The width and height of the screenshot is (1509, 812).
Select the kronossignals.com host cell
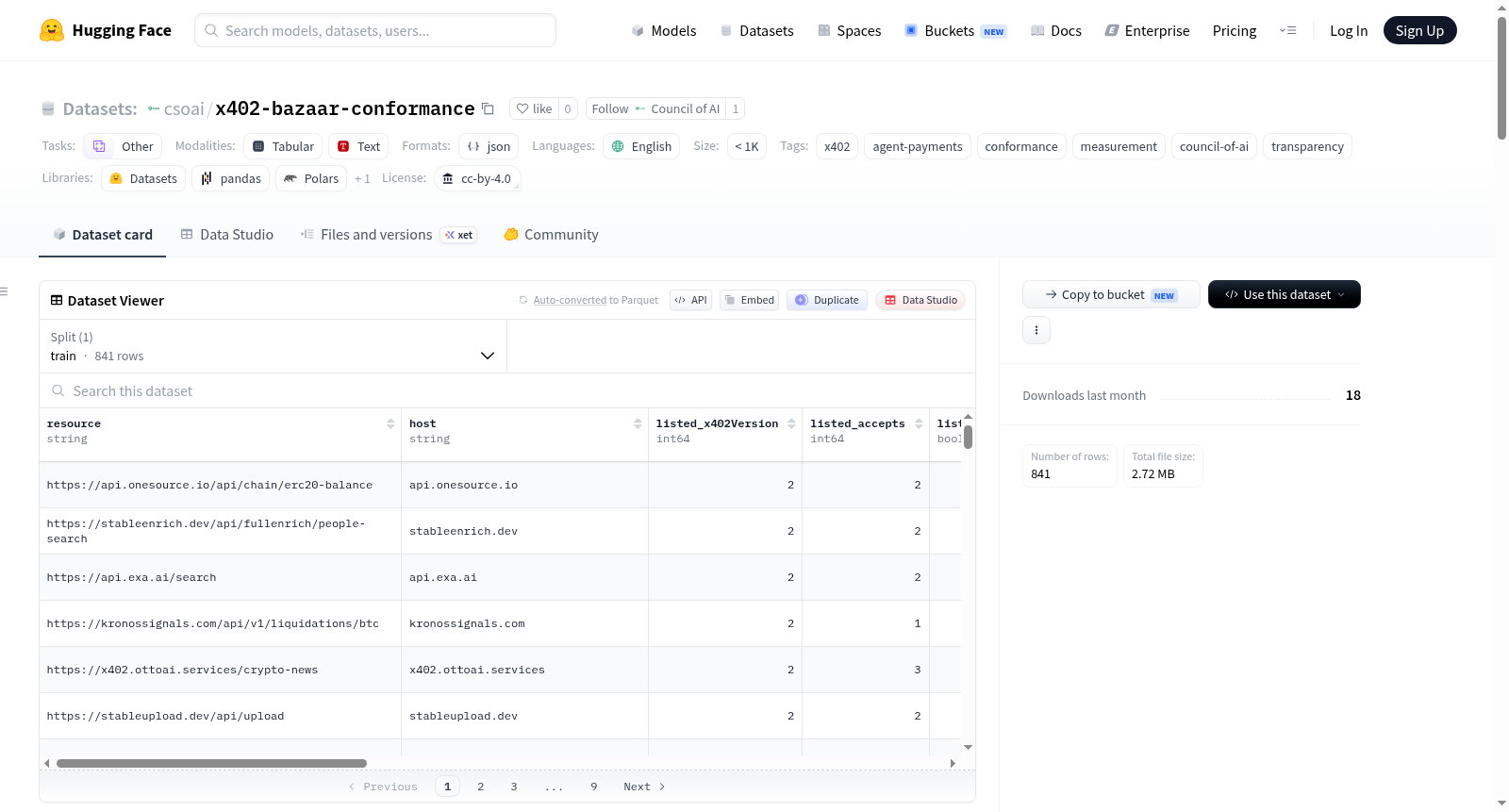pyautogui.click(x=524, y=623)
